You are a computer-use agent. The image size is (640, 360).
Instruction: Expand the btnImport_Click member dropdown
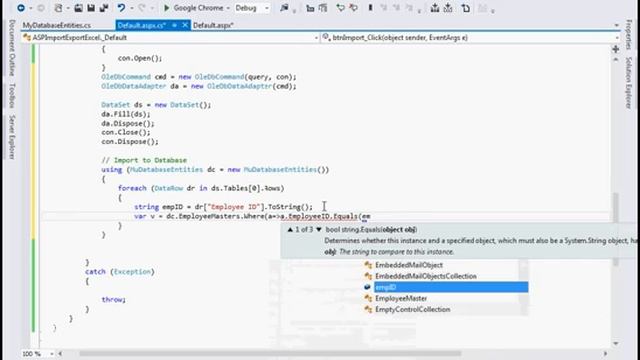coord(616,38)
